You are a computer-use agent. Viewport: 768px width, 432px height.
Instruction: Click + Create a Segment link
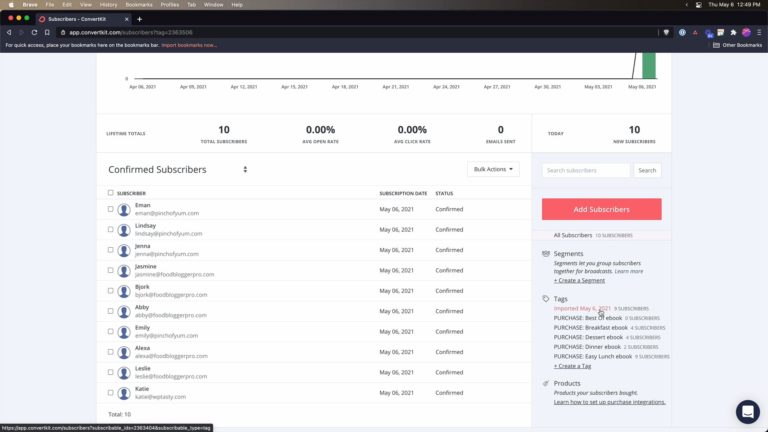(579, 281)
